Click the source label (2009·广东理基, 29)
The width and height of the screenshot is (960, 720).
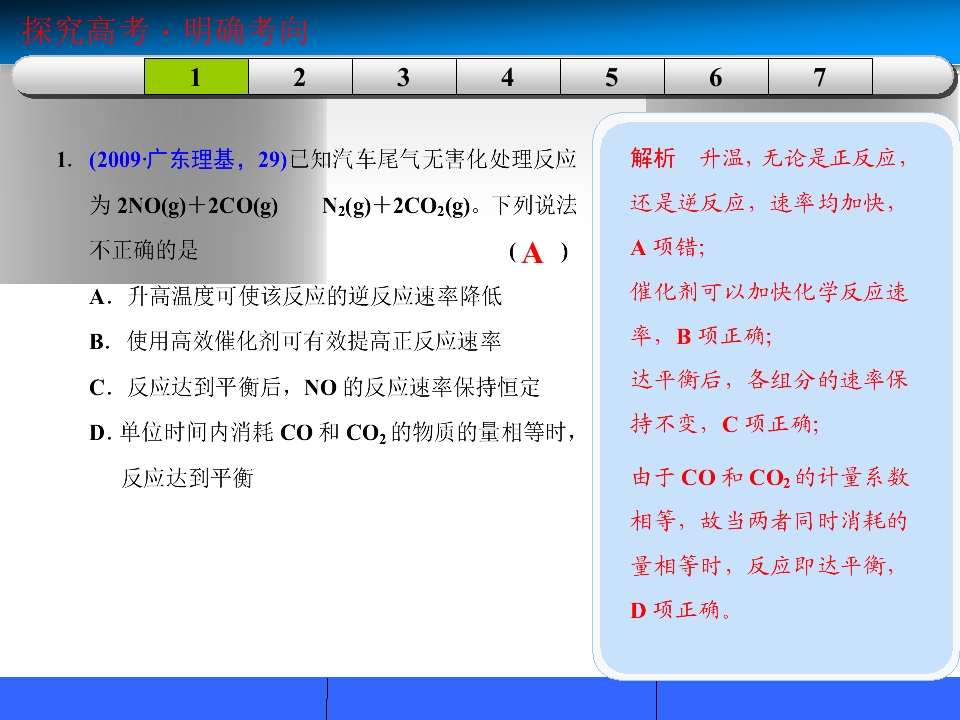pyautogui.click(x=188, y=160)
